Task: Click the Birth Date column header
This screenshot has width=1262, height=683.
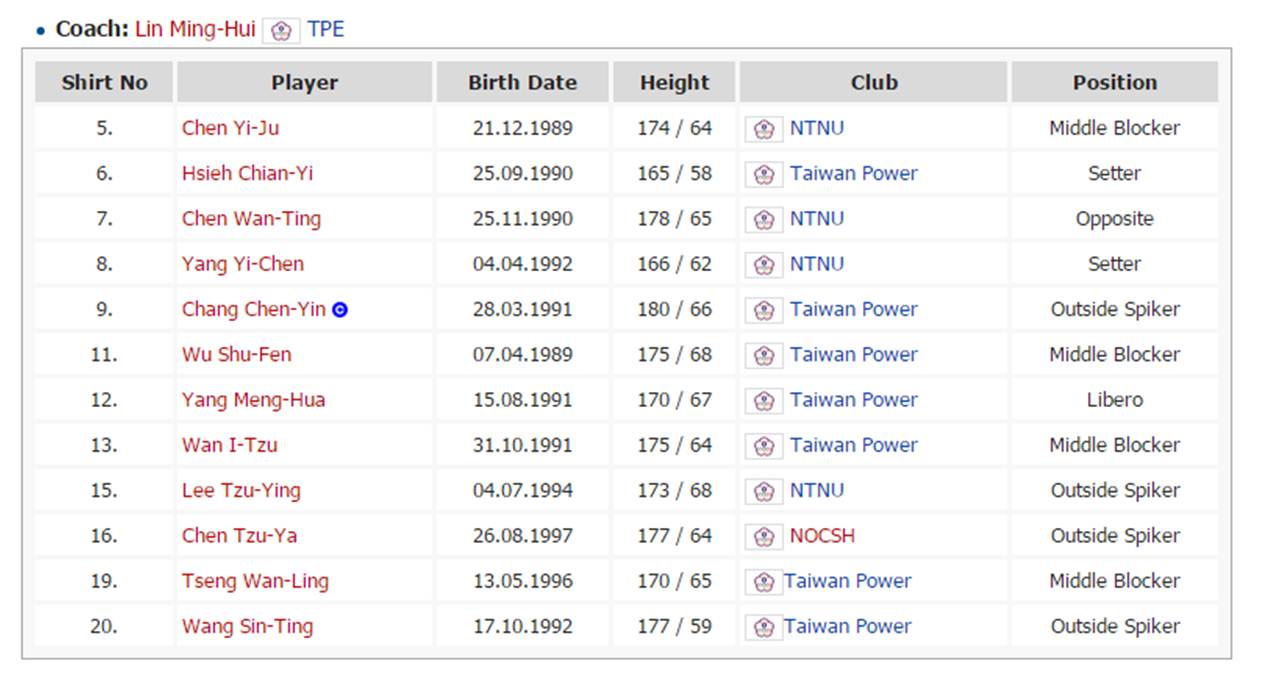Action: (522, 82)
